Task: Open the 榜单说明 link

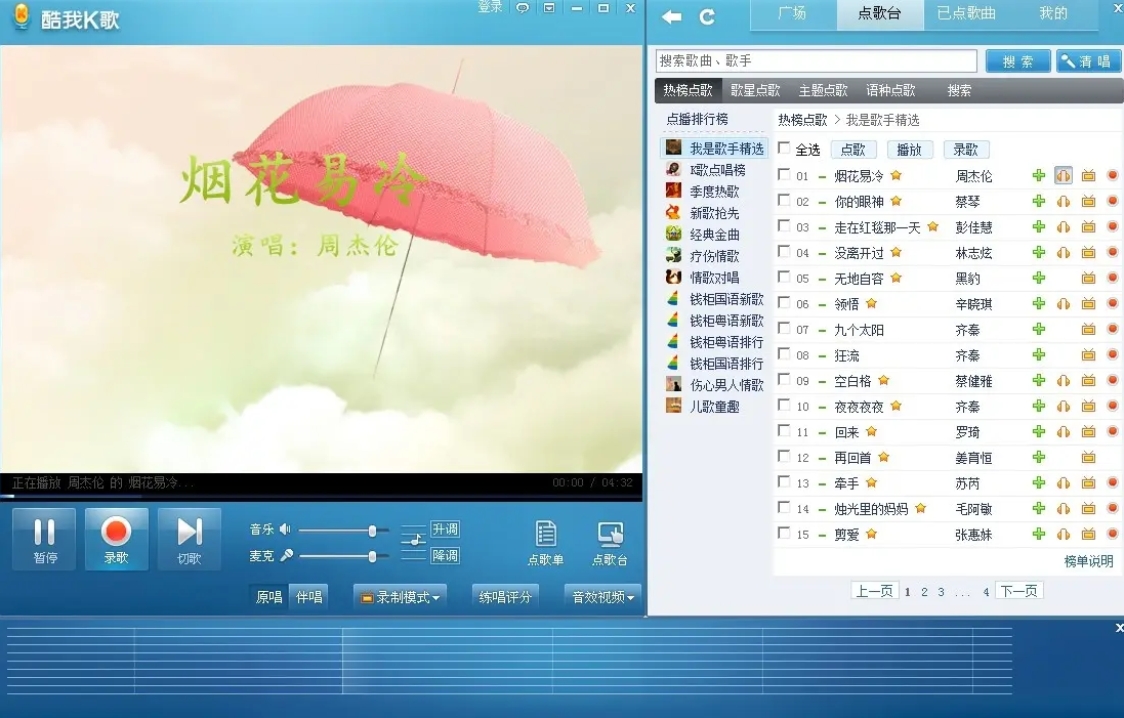Action: coord(1088,561)
